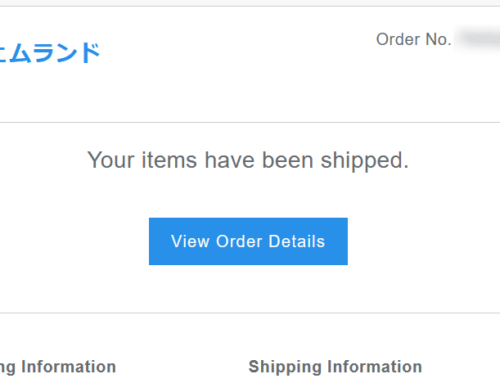Click the 'Your items have been shipped.' heading
This screenshot has height=383, width=500.
(248, 160)
